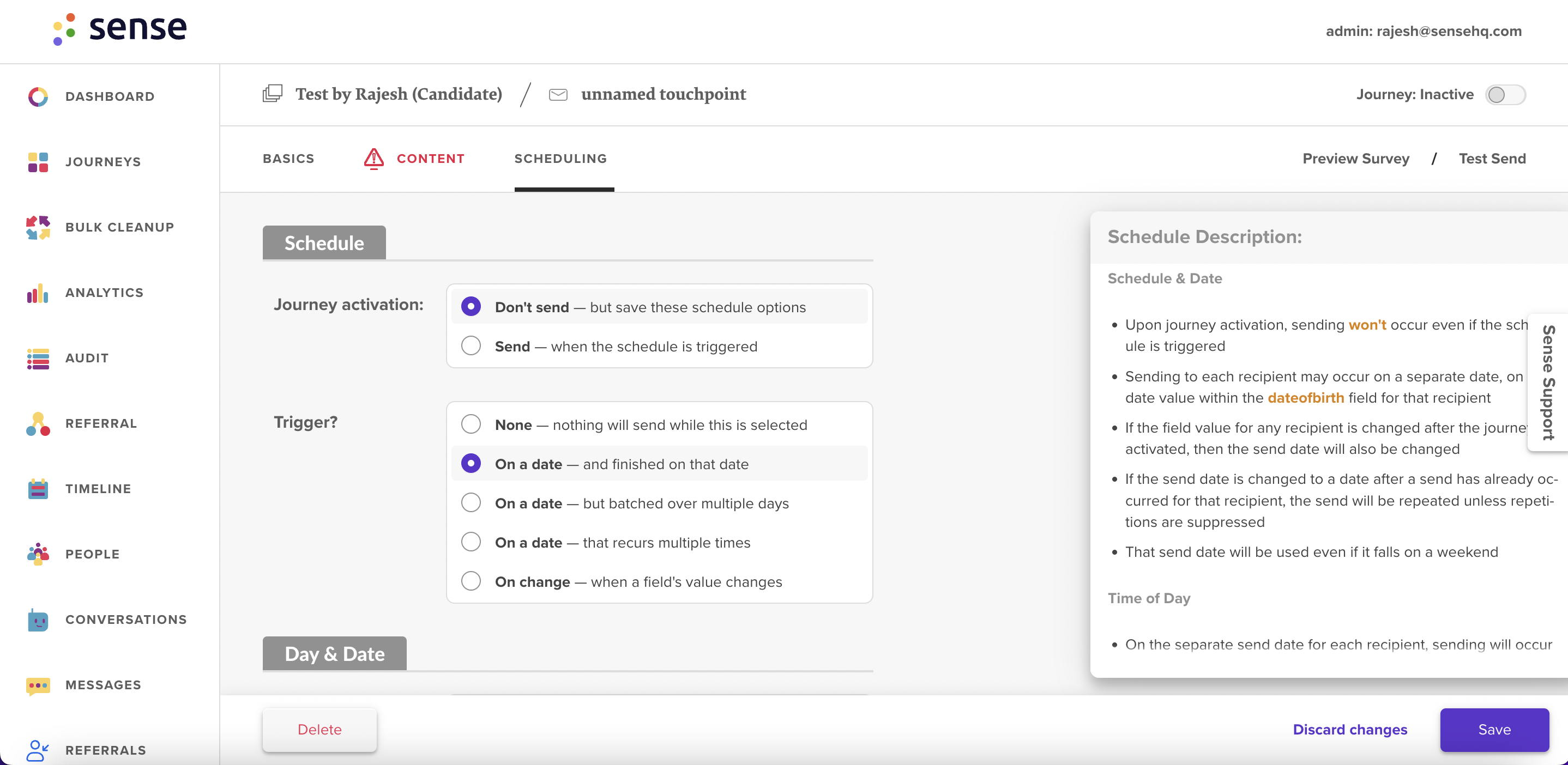This screenshot has height=765, width=1568.
Task: Open the Messages speech bubble icon
Action: pos(38,685)
